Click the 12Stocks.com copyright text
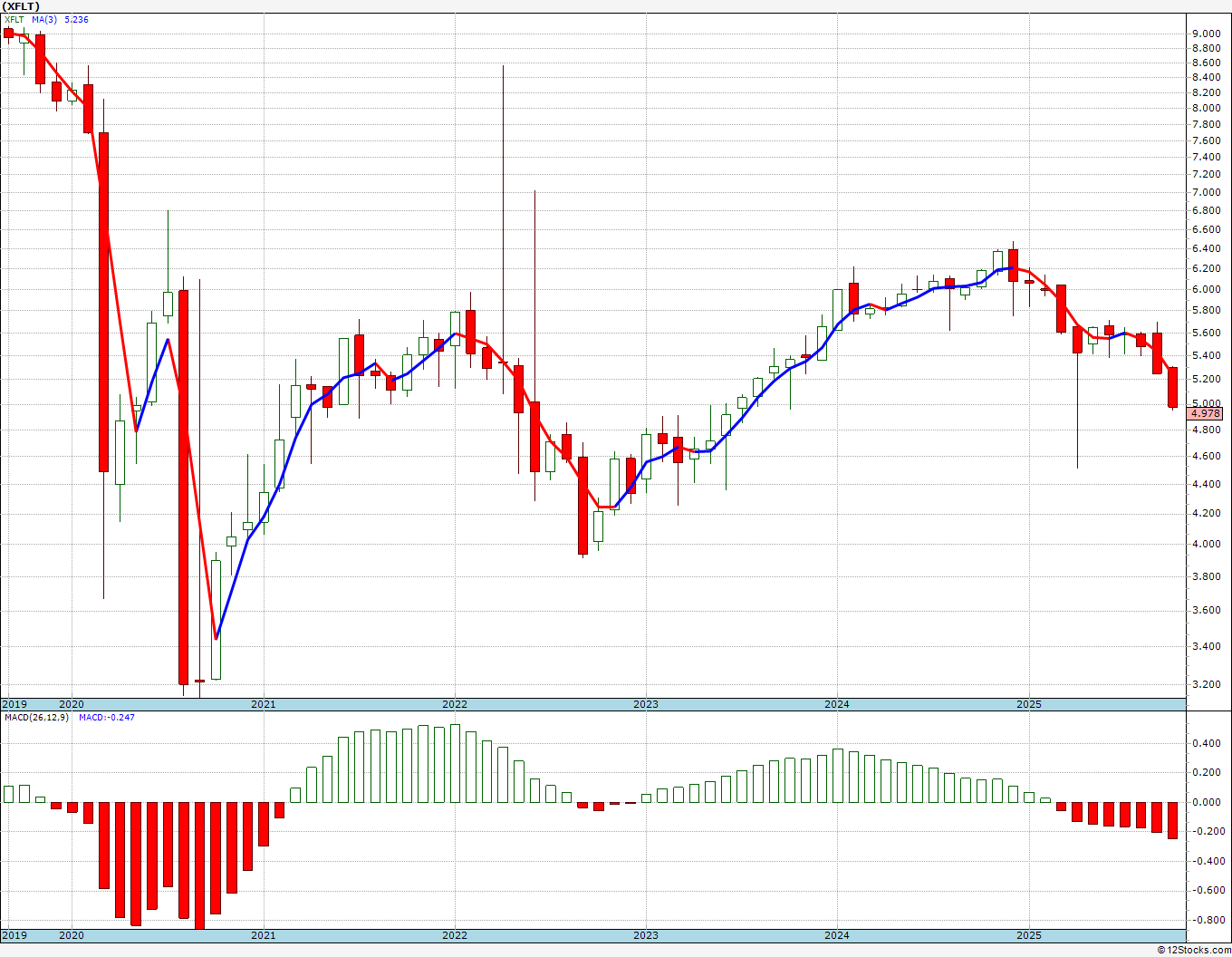The width and height of the screenshot is (1232, 957). [x=1194, y=950]
